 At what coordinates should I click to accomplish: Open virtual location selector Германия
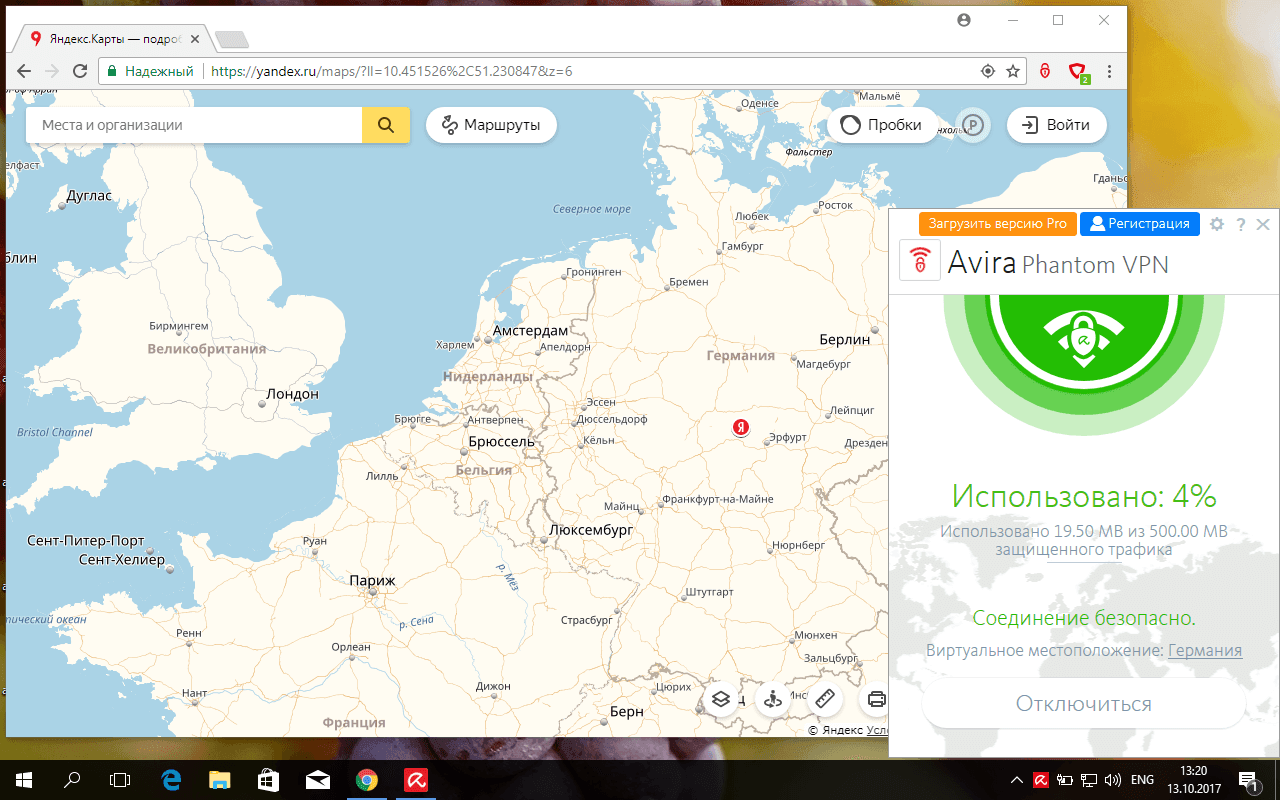1205,650
